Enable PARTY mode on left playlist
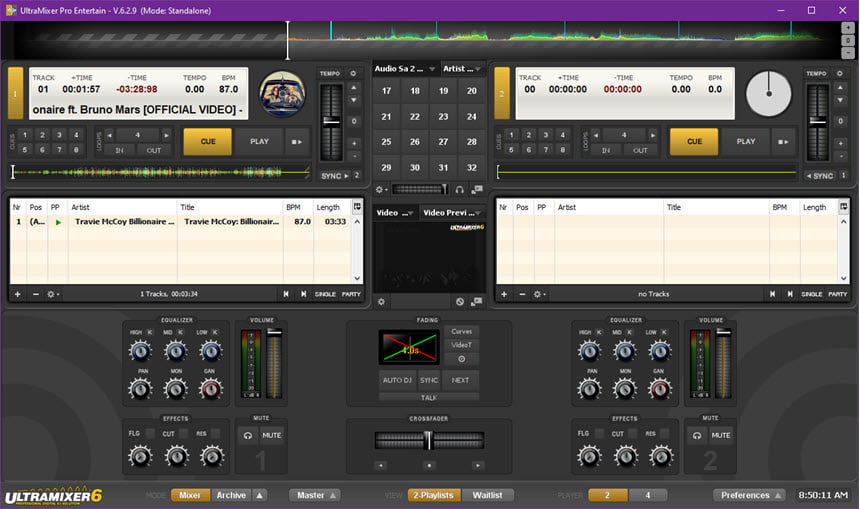This screenshot has width=860, height=509. pyautogui.click(x=351, y=294)
